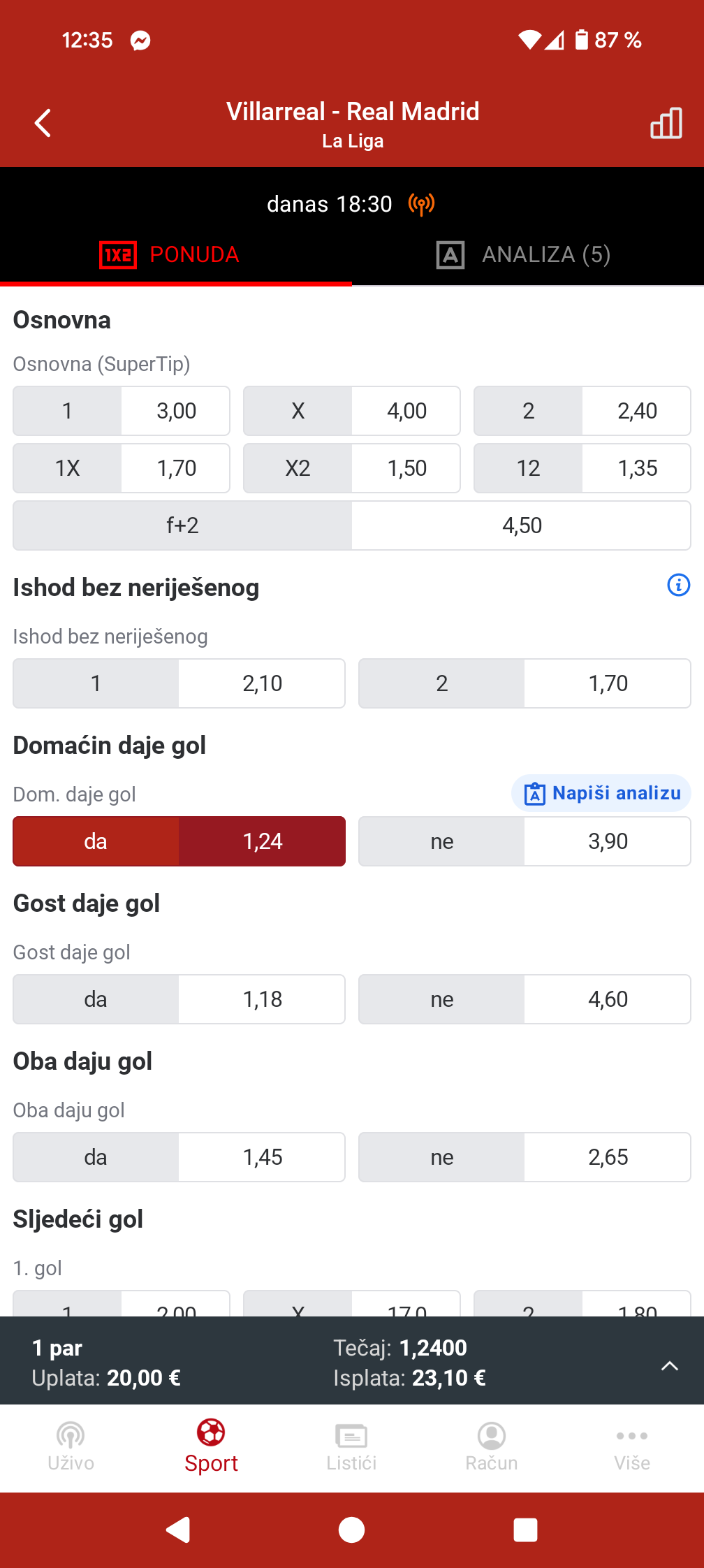This screenshot has width=704, height=1568.
Task: Open Sport section in bottom navigation
Action: 211,1445
